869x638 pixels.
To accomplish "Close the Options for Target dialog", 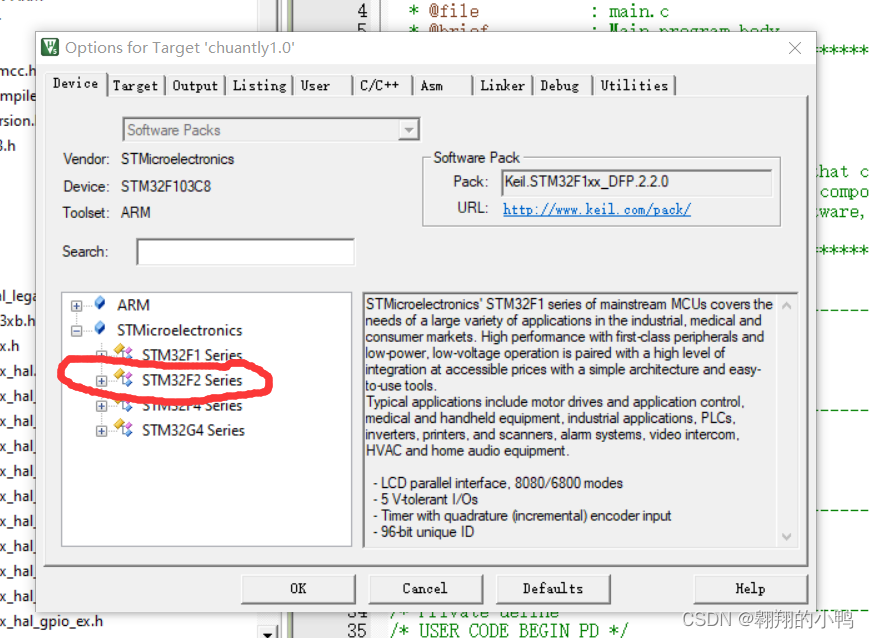I will (x=795, y=48).
